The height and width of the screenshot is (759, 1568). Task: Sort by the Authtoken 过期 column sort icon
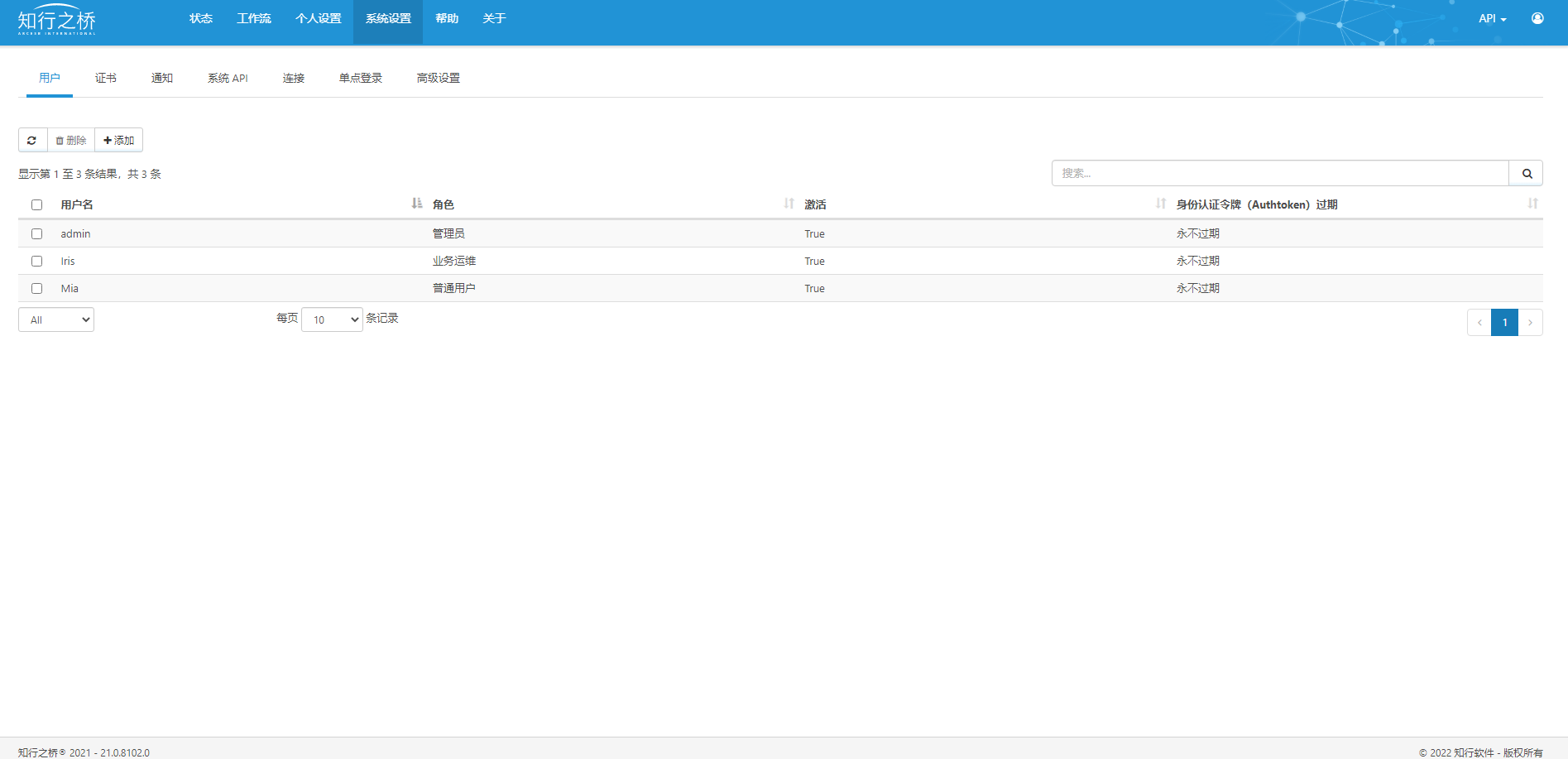tap(1533, 204)
